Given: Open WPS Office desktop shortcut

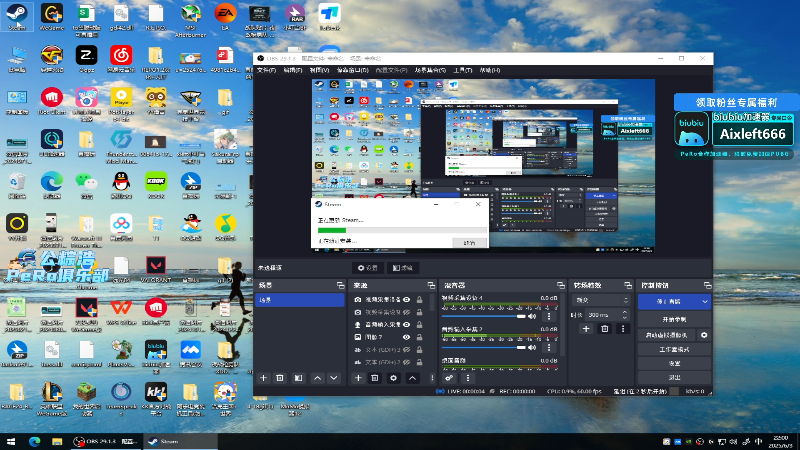Looking at the screenshot, I should (121, 311).
